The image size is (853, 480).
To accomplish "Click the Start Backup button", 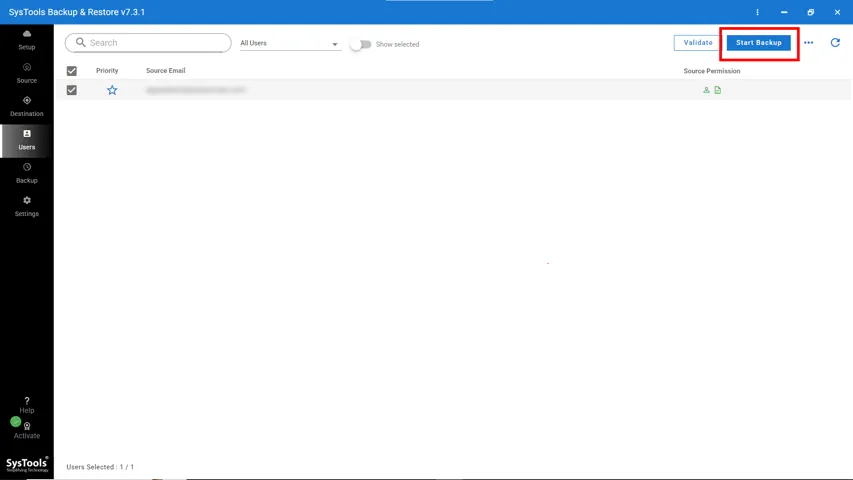I will 758,42.
